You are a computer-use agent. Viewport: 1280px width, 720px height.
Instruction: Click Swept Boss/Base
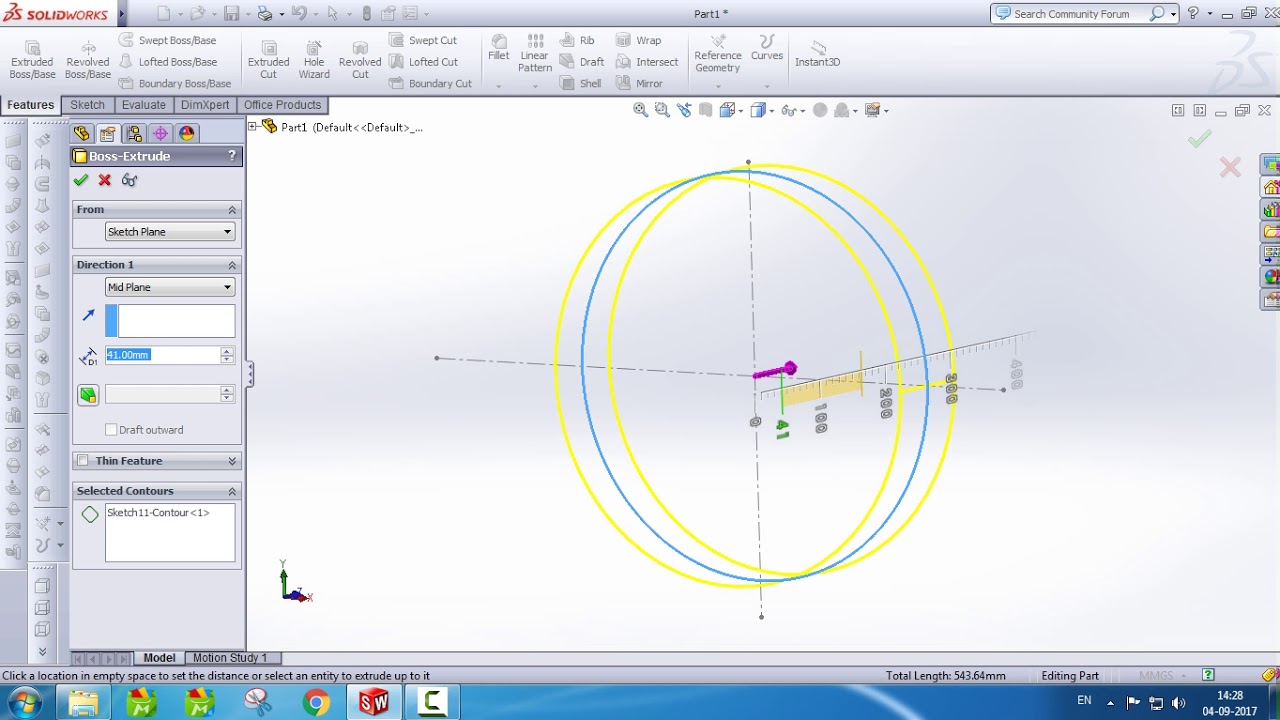click(167, 40)
